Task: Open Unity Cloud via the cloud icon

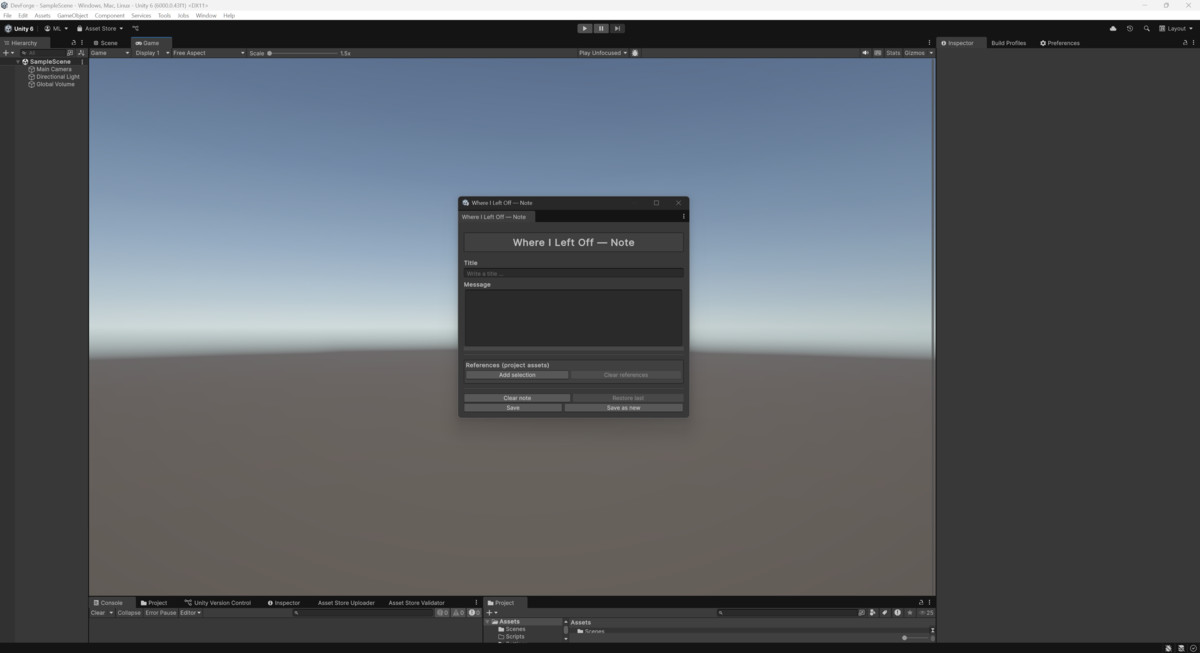Action: point(1113,28)
